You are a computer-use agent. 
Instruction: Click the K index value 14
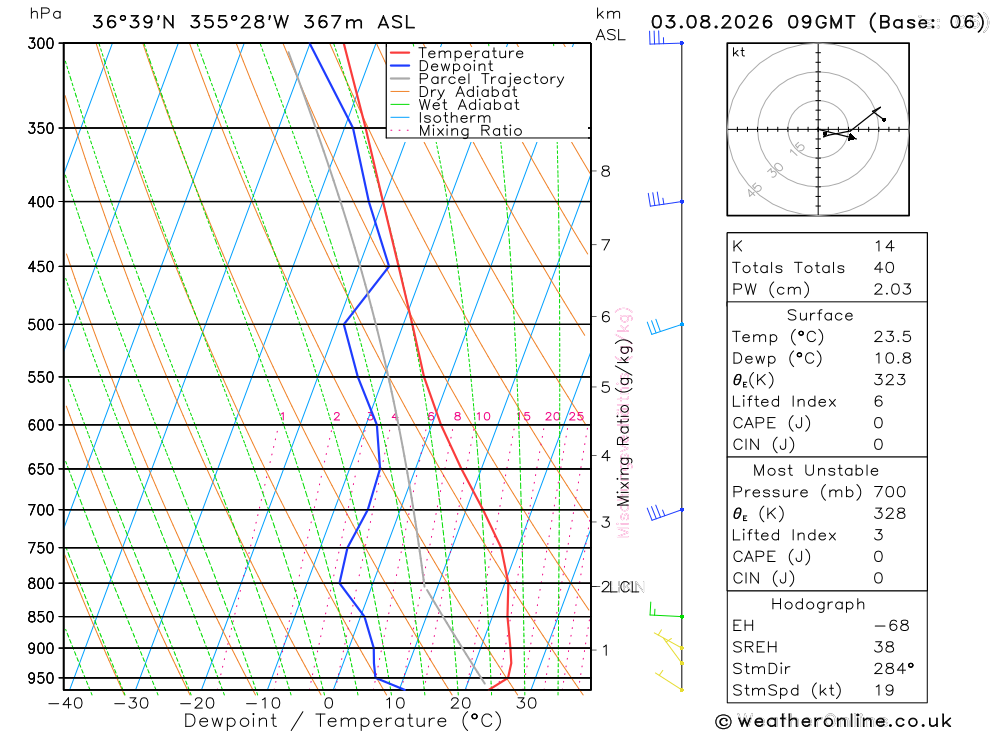pyautogui.click(x=884, y=246)
